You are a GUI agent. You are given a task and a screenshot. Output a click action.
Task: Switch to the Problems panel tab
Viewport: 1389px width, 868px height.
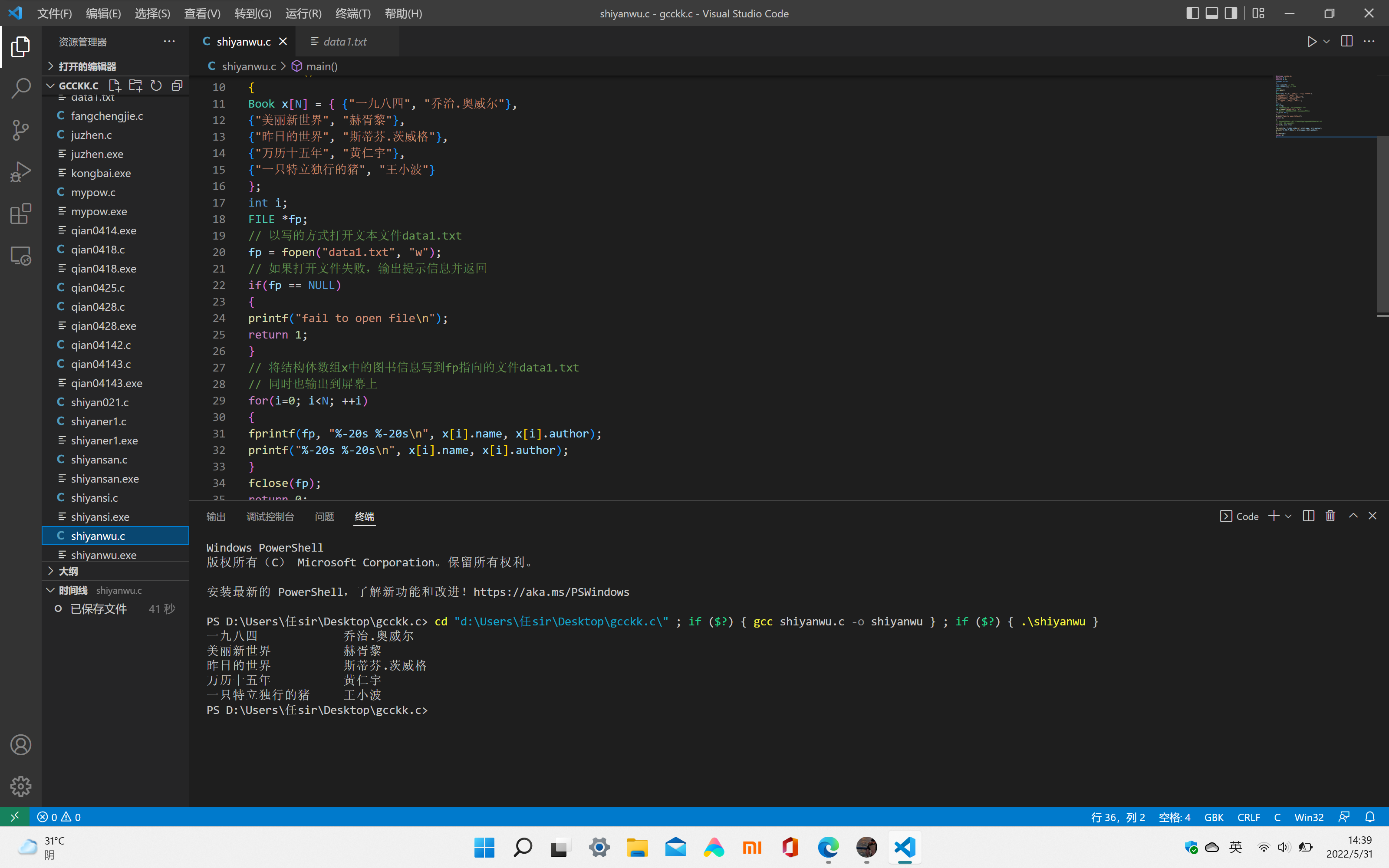coord(324,516)
